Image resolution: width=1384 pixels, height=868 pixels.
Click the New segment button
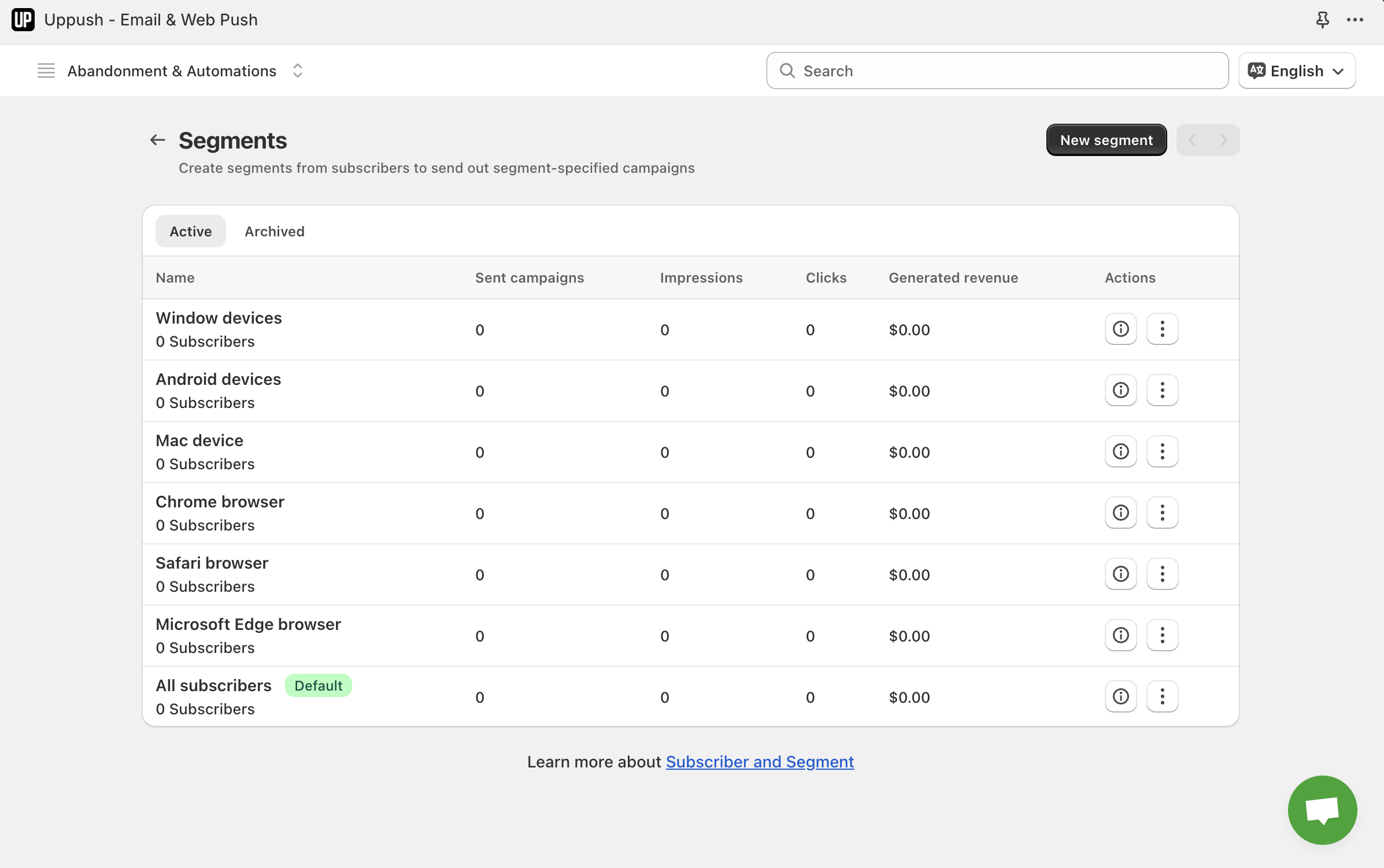pyautogui.click(x=1106, y=140)
